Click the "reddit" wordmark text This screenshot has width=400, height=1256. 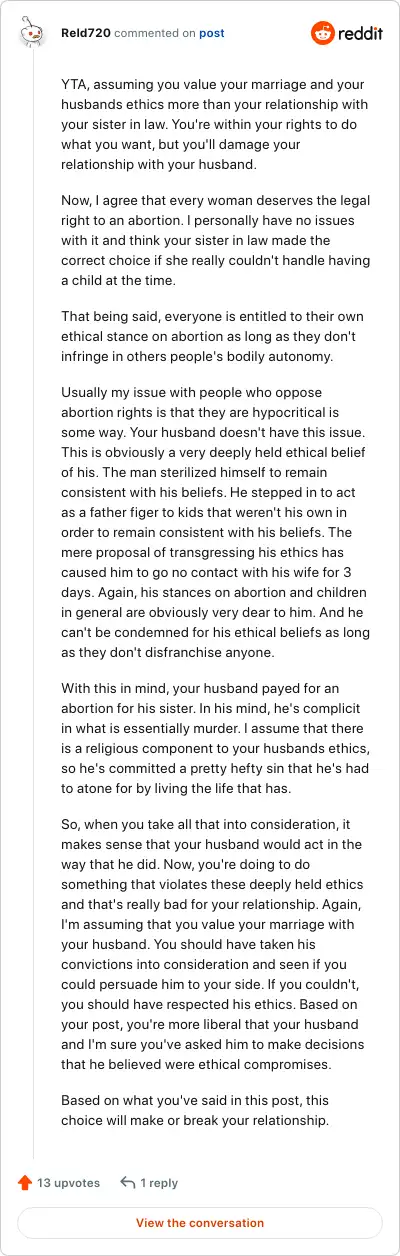(x=359, y=34)
